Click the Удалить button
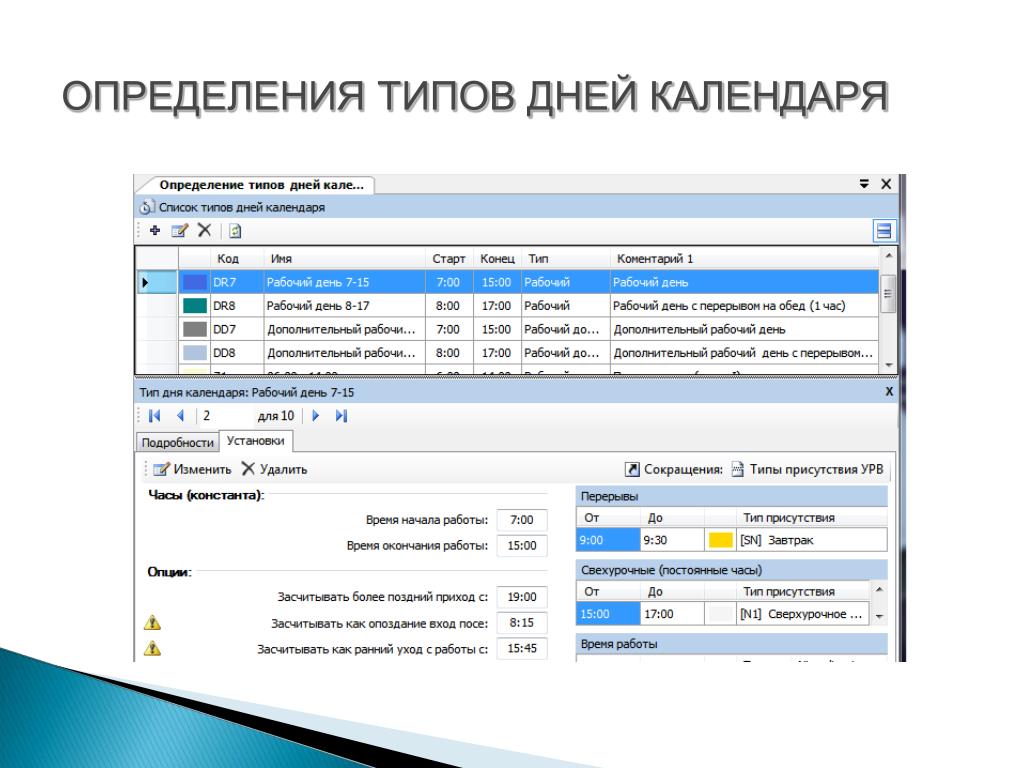Screen dimensions: 1024x768 click(274, 470)
